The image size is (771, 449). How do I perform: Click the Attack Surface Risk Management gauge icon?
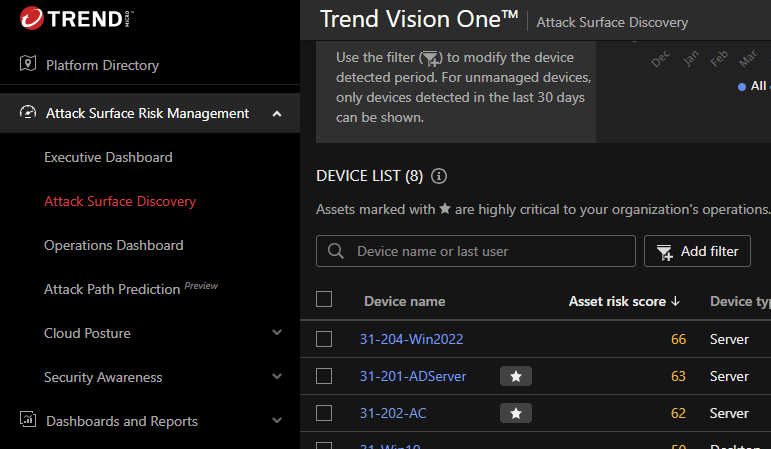(28, 113)
